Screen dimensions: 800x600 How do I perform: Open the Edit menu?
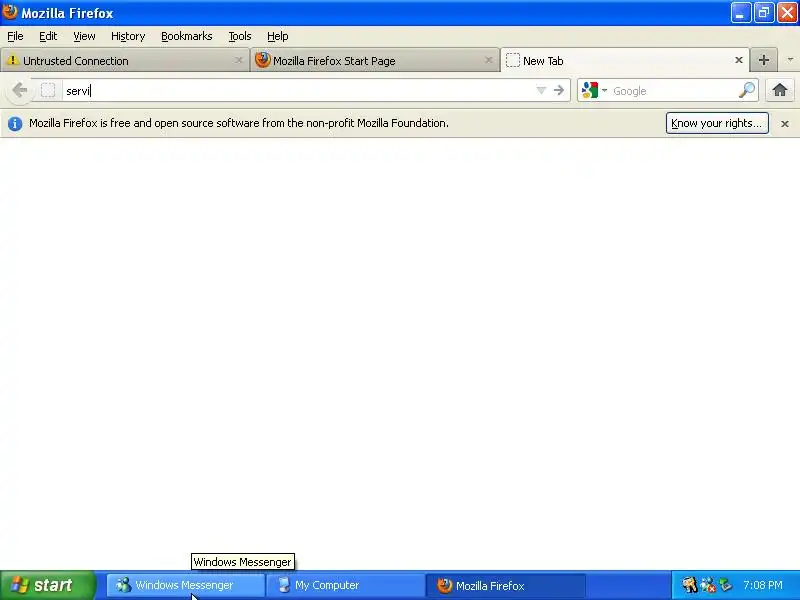48,36
